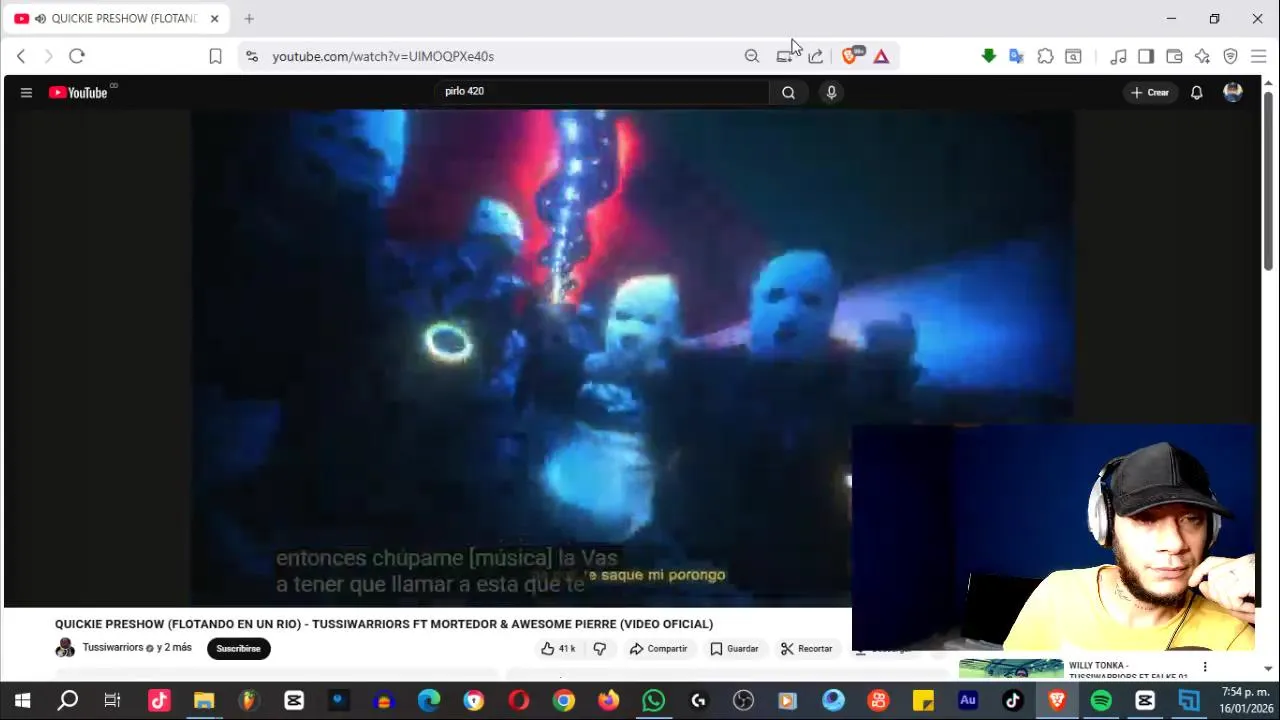This screenshot has height=720, width=1280.
Task: Reload the page
Action: (77, 56)
